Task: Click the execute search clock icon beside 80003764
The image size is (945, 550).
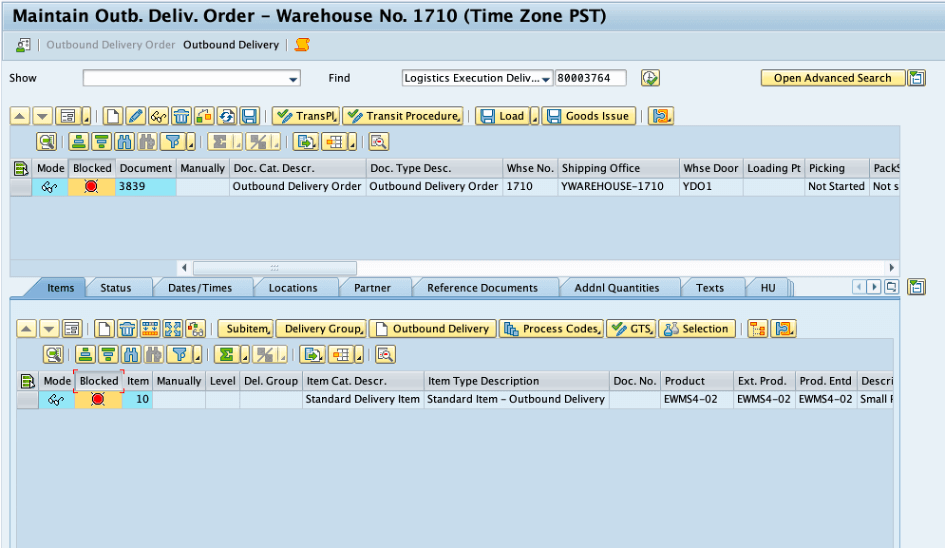Action: (650, 78)
